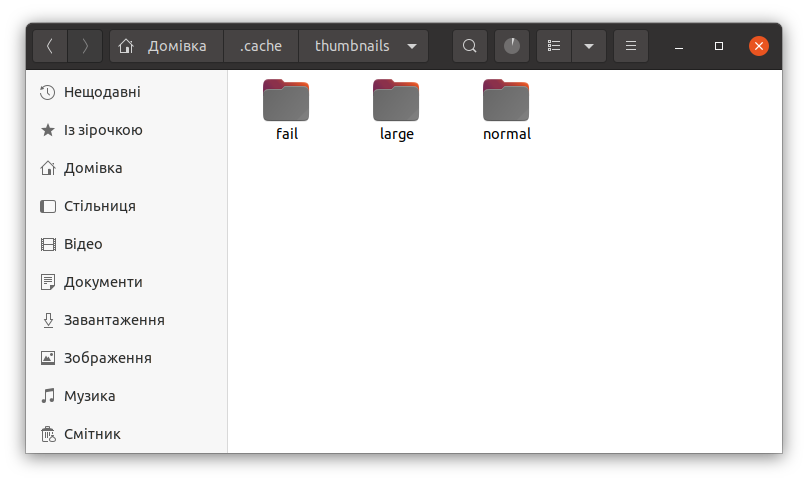Viewport: 808px width, 482px height.
Task: Maximize the file manager window
Action: pyautogui.click(x=719, y=46)
